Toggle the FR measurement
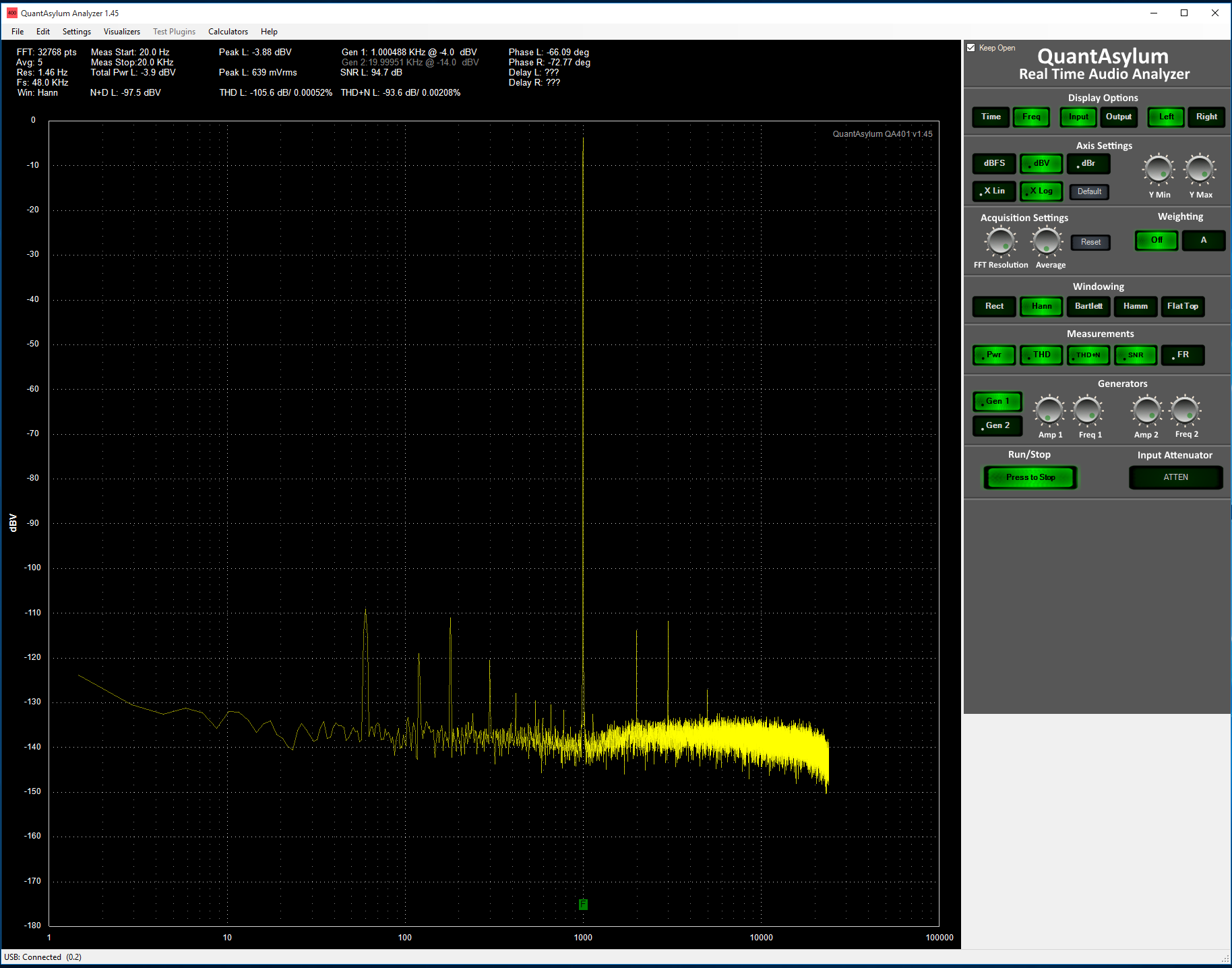This screenshot has height=968, width=1232. point(1183,355)
